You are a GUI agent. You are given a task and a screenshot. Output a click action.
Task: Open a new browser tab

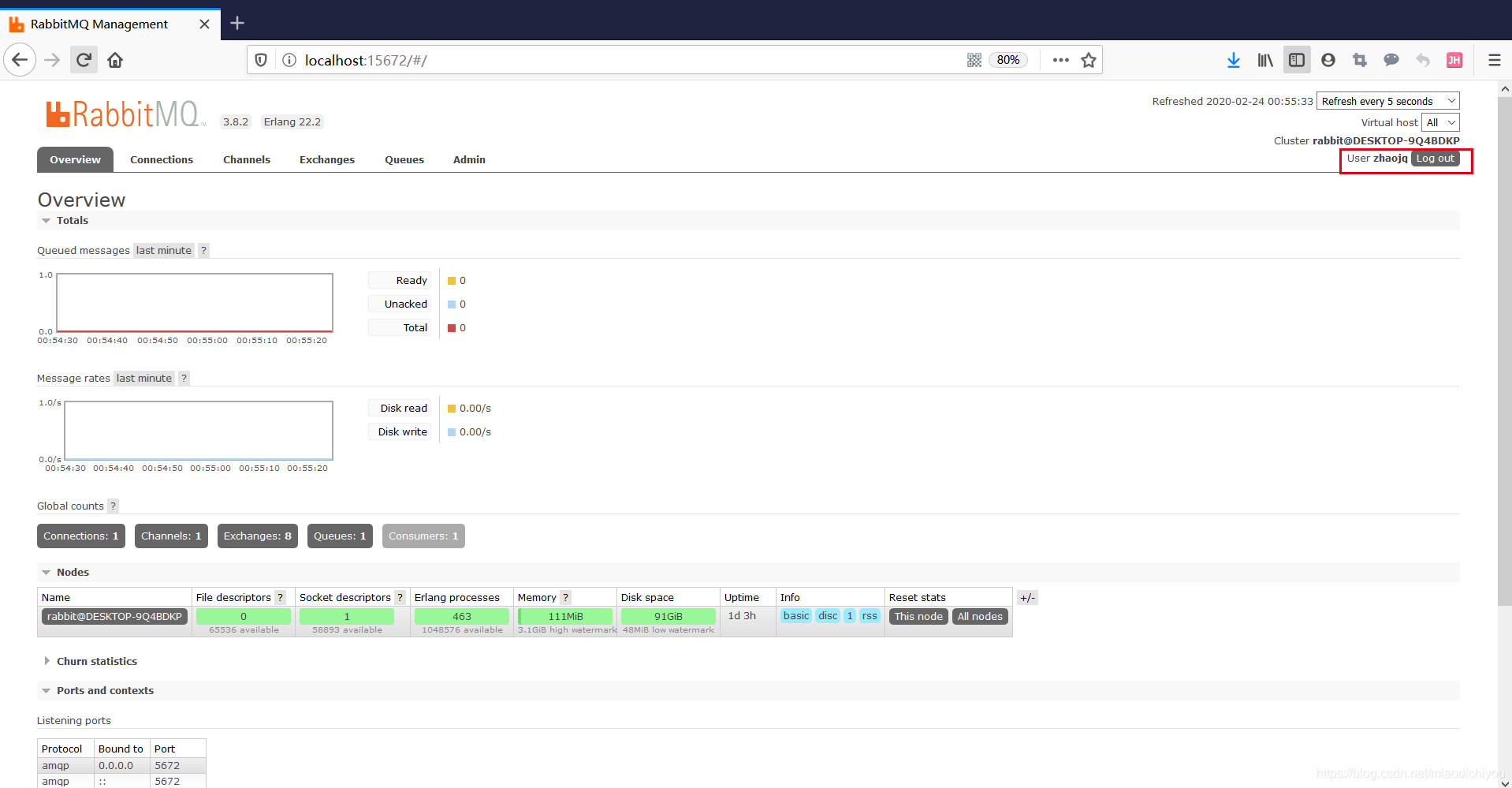[237, 24]
